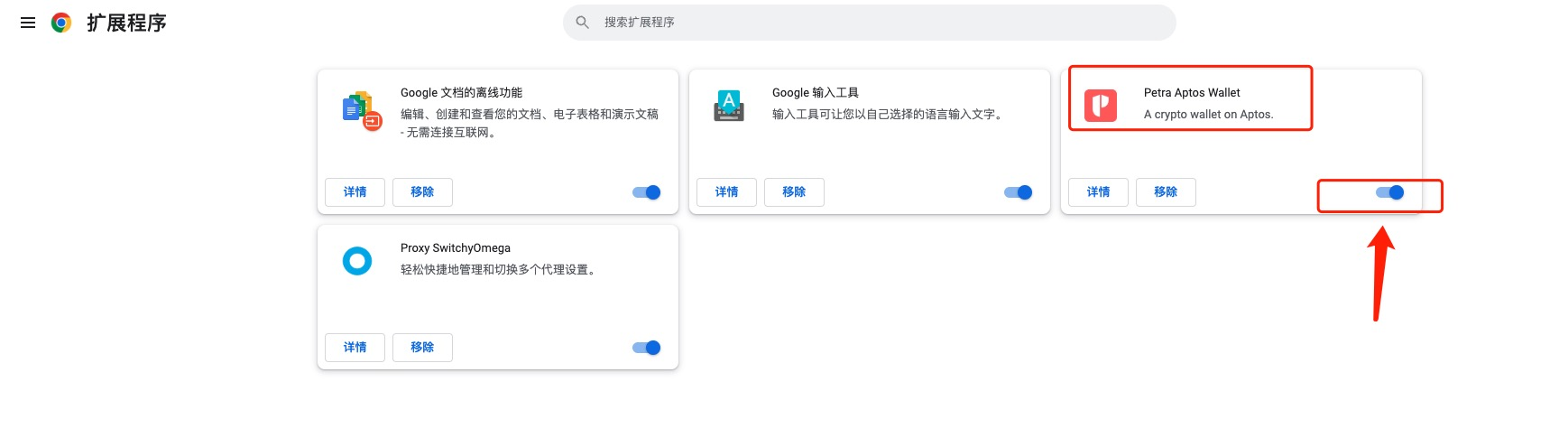This screenshot has height=447, width=1568.
Task: Open the hamburger main menu
Action: click(28, 23)
